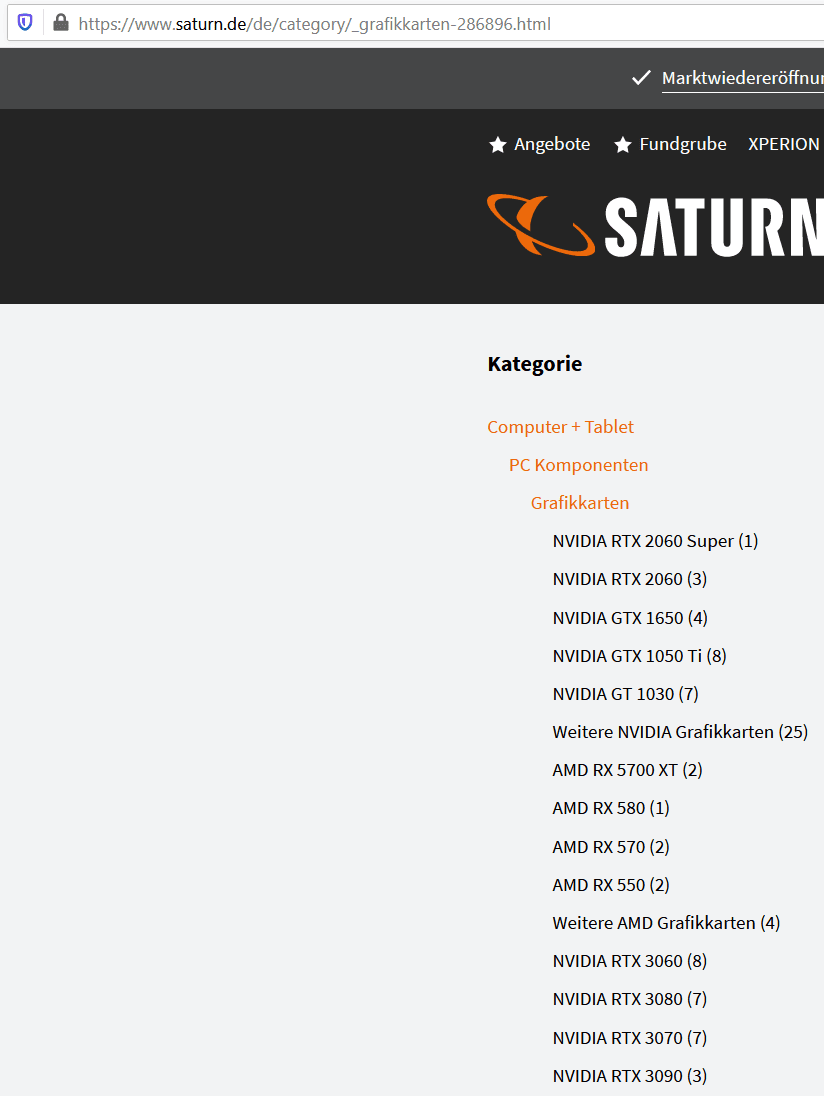Viewport: 824px width, 1096px height.
Task: Open Weitere NVIDIA Grafikkarten (25)
Action: 680,732
